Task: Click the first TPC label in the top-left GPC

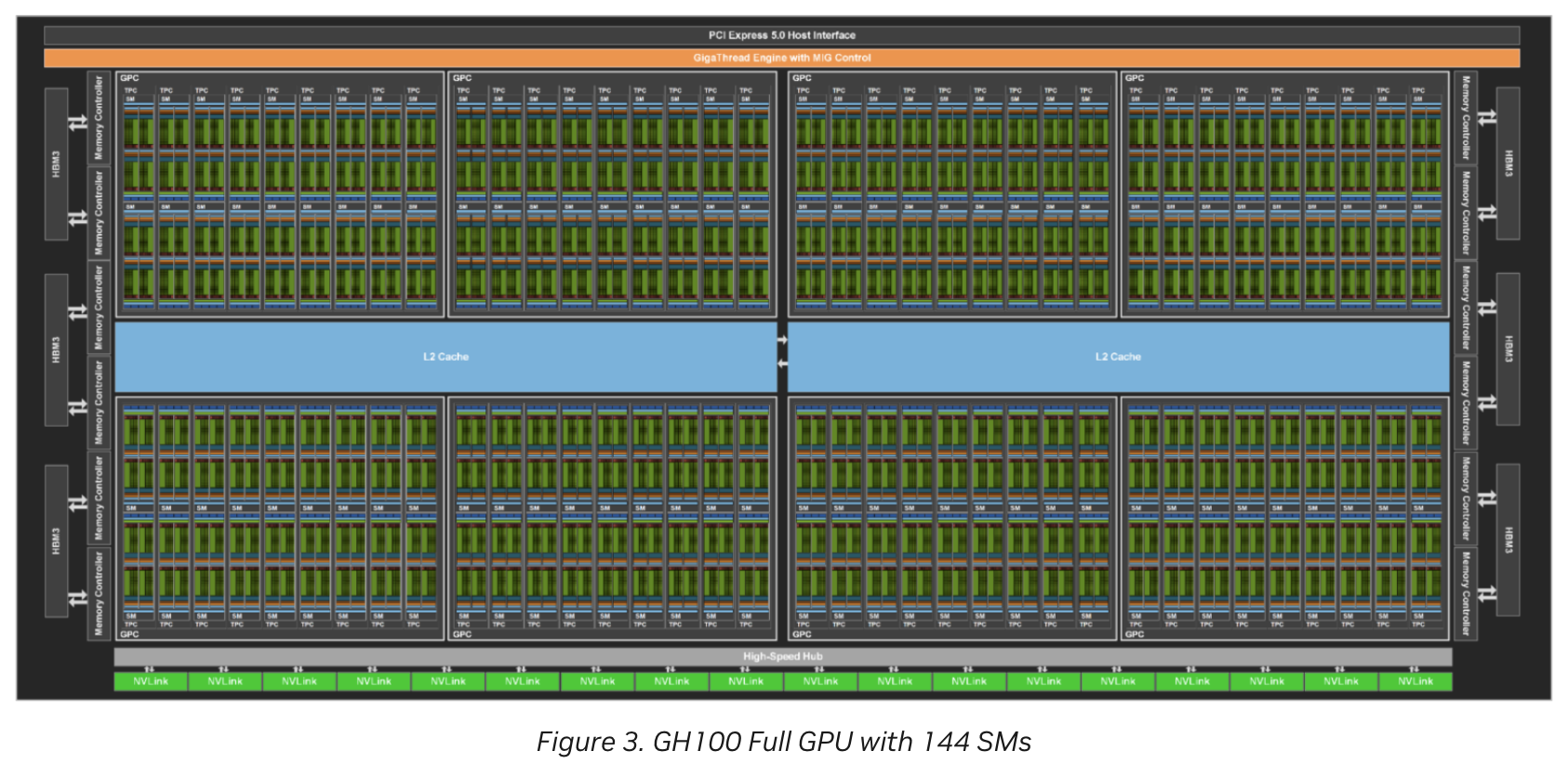Action: [x=131, y=90]
